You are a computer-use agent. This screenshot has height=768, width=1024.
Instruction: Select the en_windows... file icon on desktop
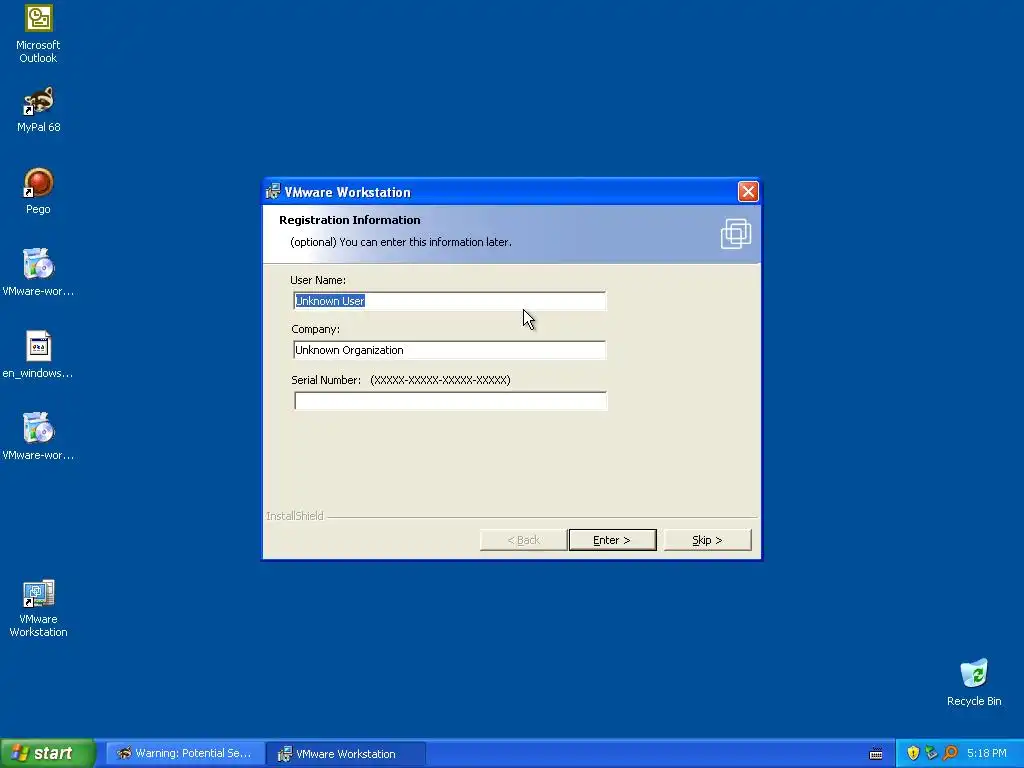coord(38,355)
